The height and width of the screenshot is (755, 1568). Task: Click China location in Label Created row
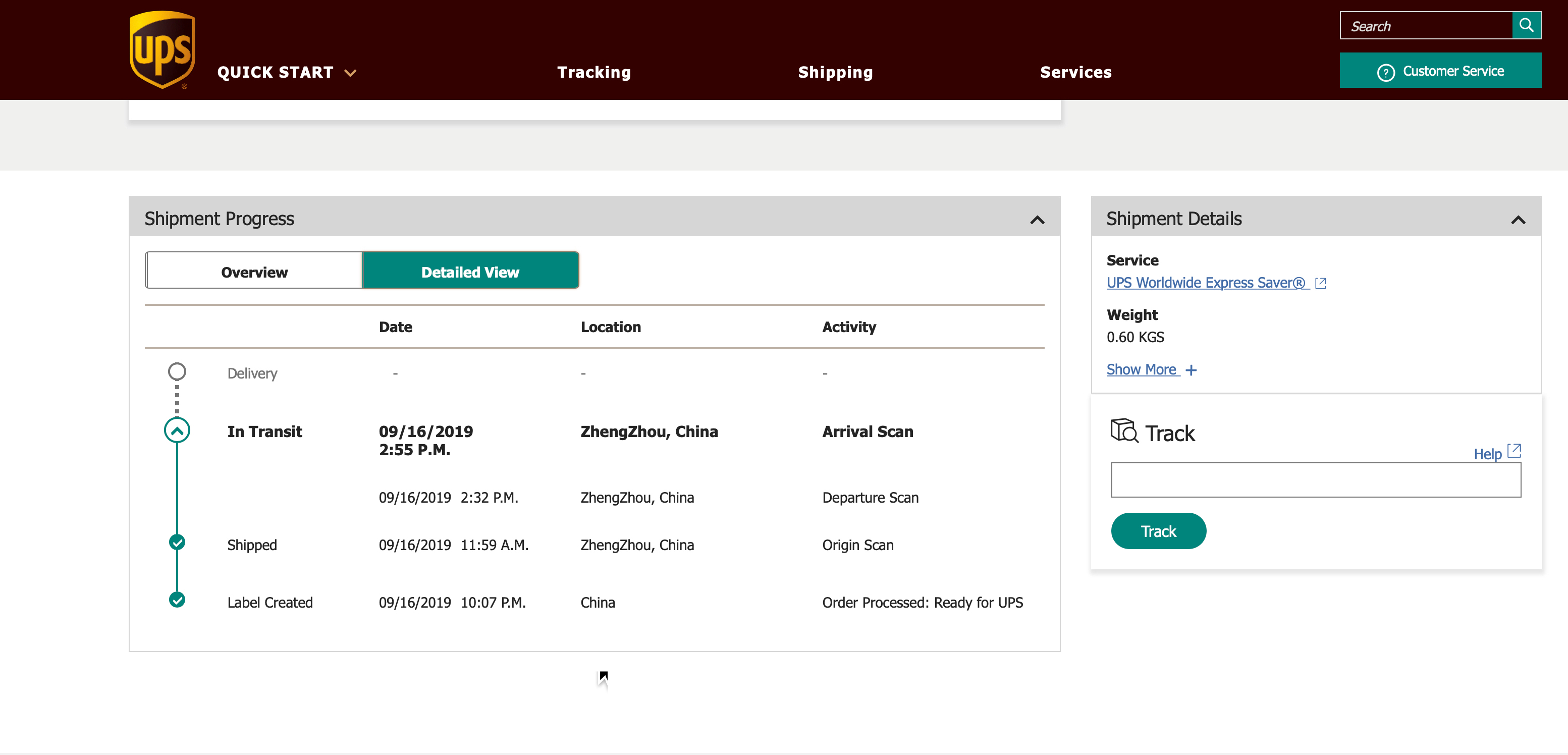point(598,602)
